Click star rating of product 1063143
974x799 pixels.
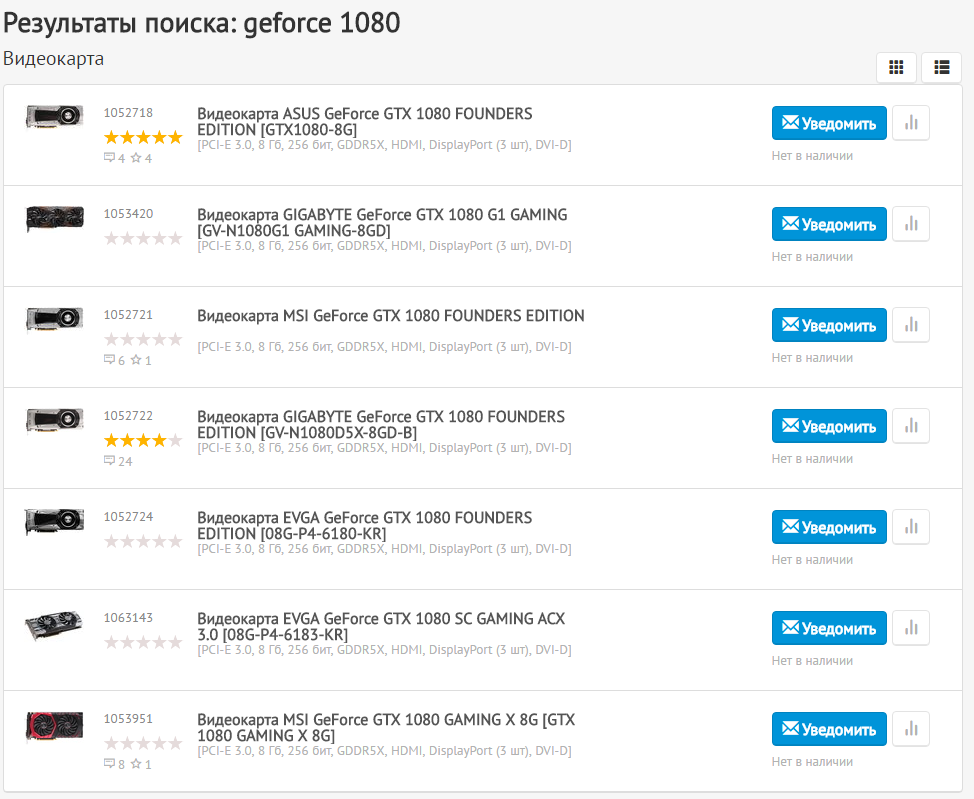[x=143, y=642]
